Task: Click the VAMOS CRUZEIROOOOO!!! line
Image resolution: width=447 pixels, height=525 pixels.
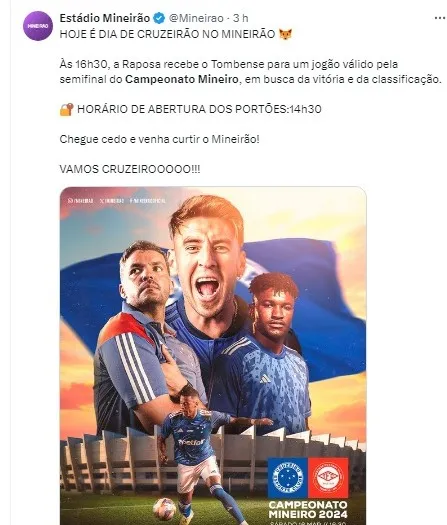Action: (130, 169)
